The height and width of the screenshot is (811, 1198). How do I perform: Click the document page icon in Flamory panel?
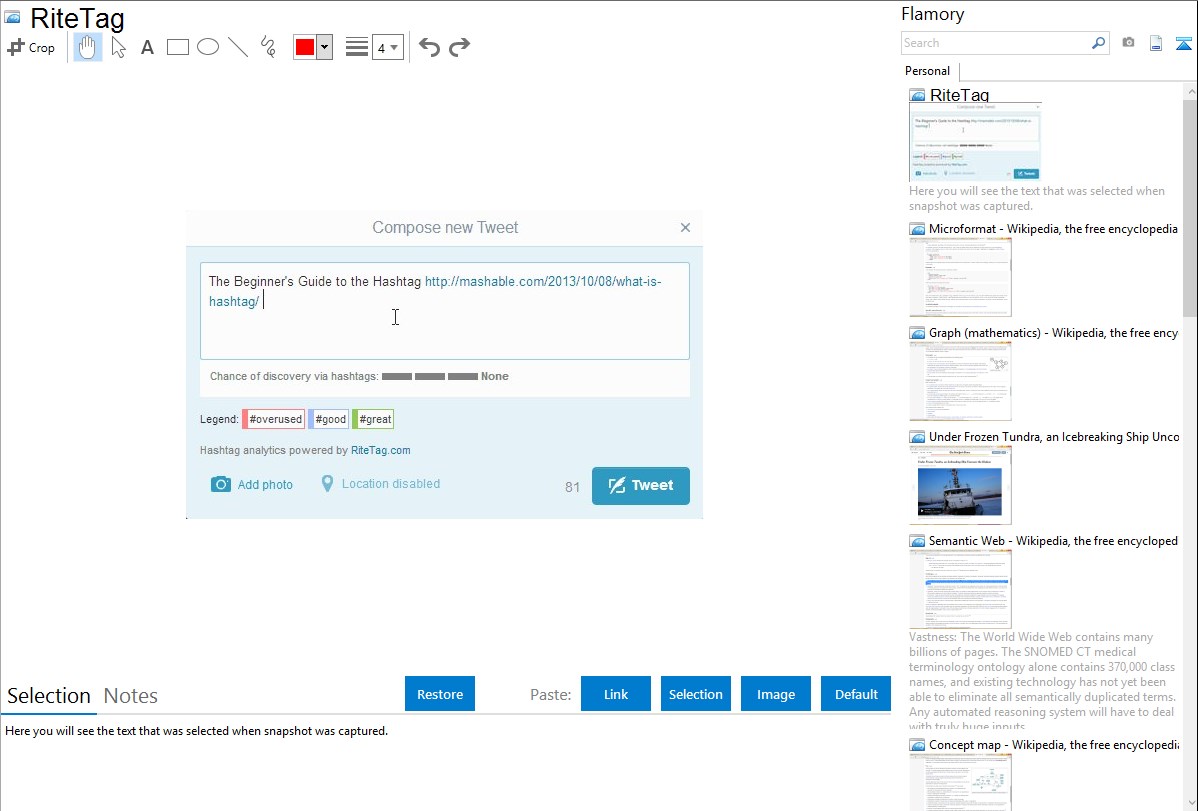(1156, 43)
